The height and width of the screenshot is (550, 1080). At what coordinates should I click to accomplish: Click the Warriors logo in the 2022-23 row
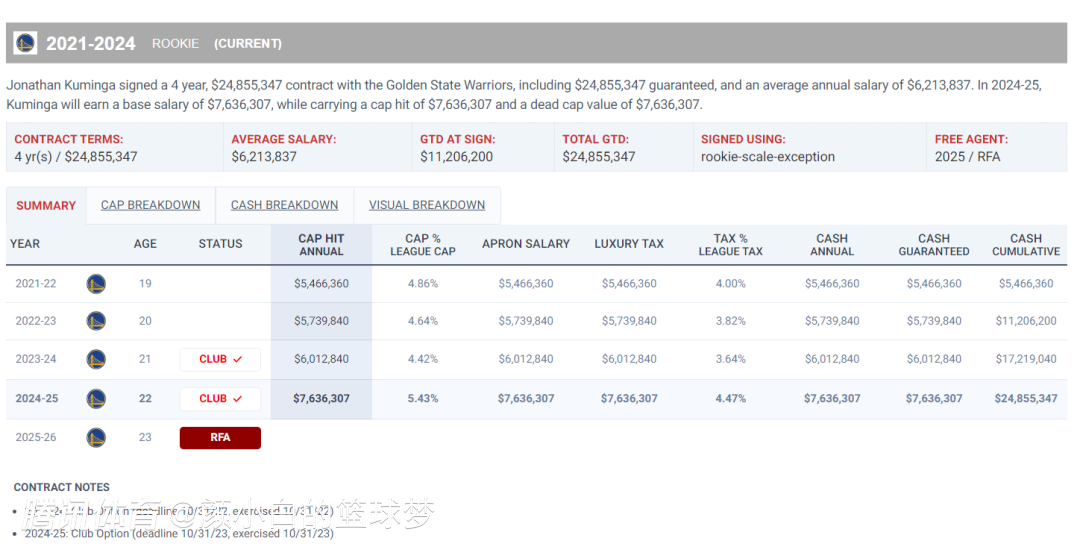96,321
